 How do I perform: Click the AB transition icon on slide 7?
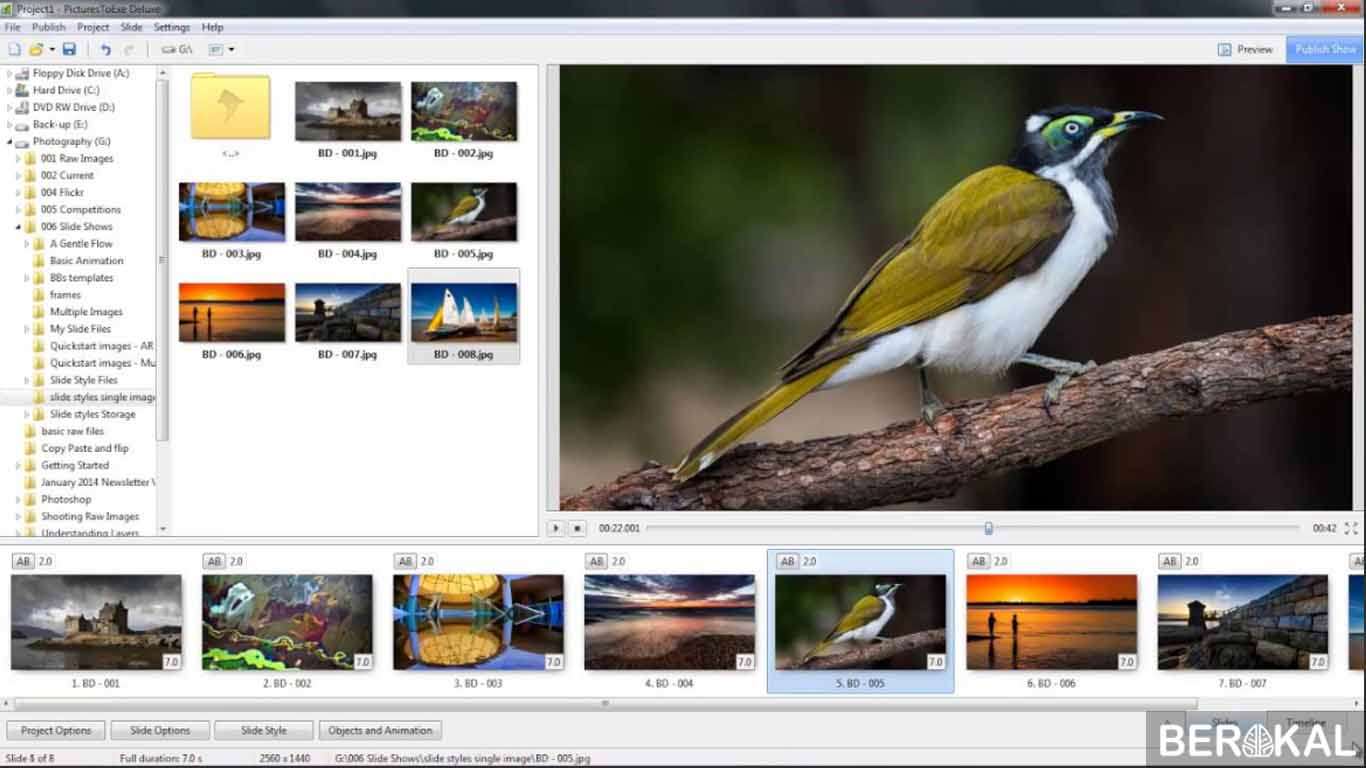(1169, 562)
